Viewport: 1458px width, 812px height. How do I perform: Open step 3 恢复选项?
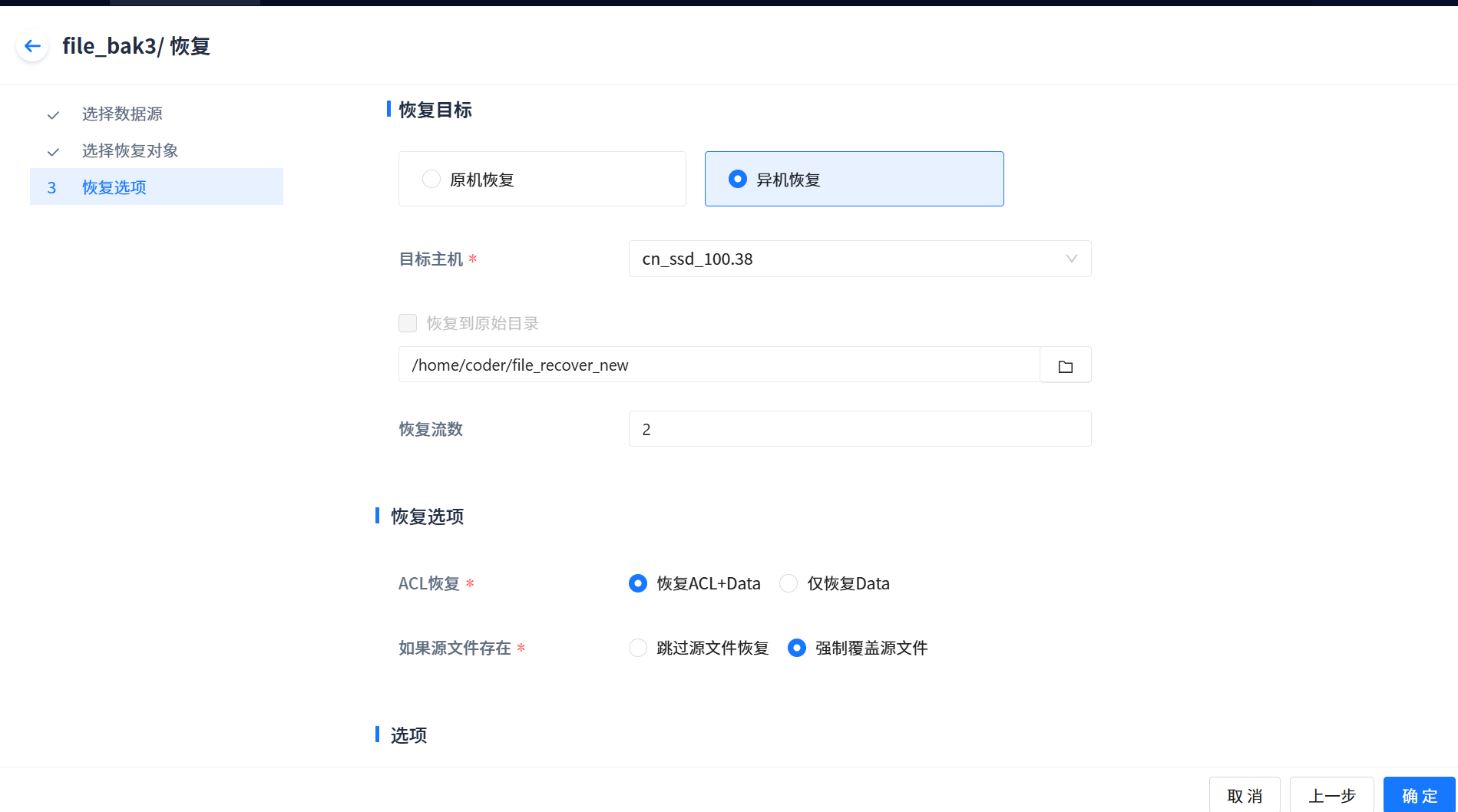pyautogui.click(x=157, y=186)
